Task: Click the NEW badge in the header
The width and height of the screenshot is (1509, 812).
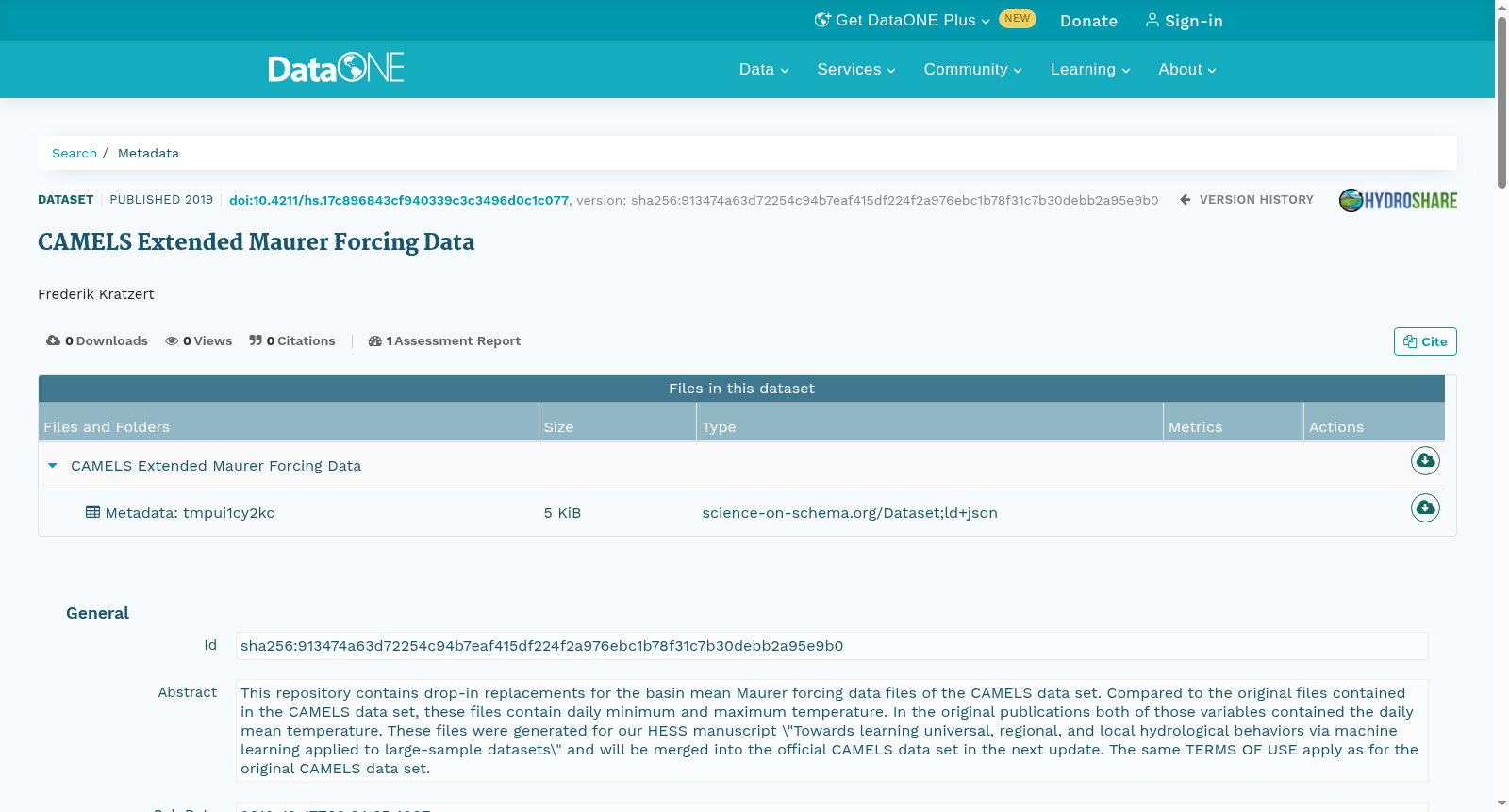Action: pos(1017,19)
